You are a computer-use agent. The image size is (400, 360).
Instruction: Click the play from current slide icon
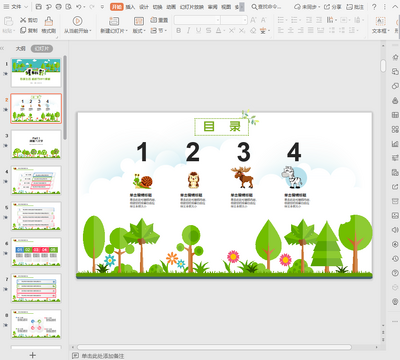coord(77,21)
